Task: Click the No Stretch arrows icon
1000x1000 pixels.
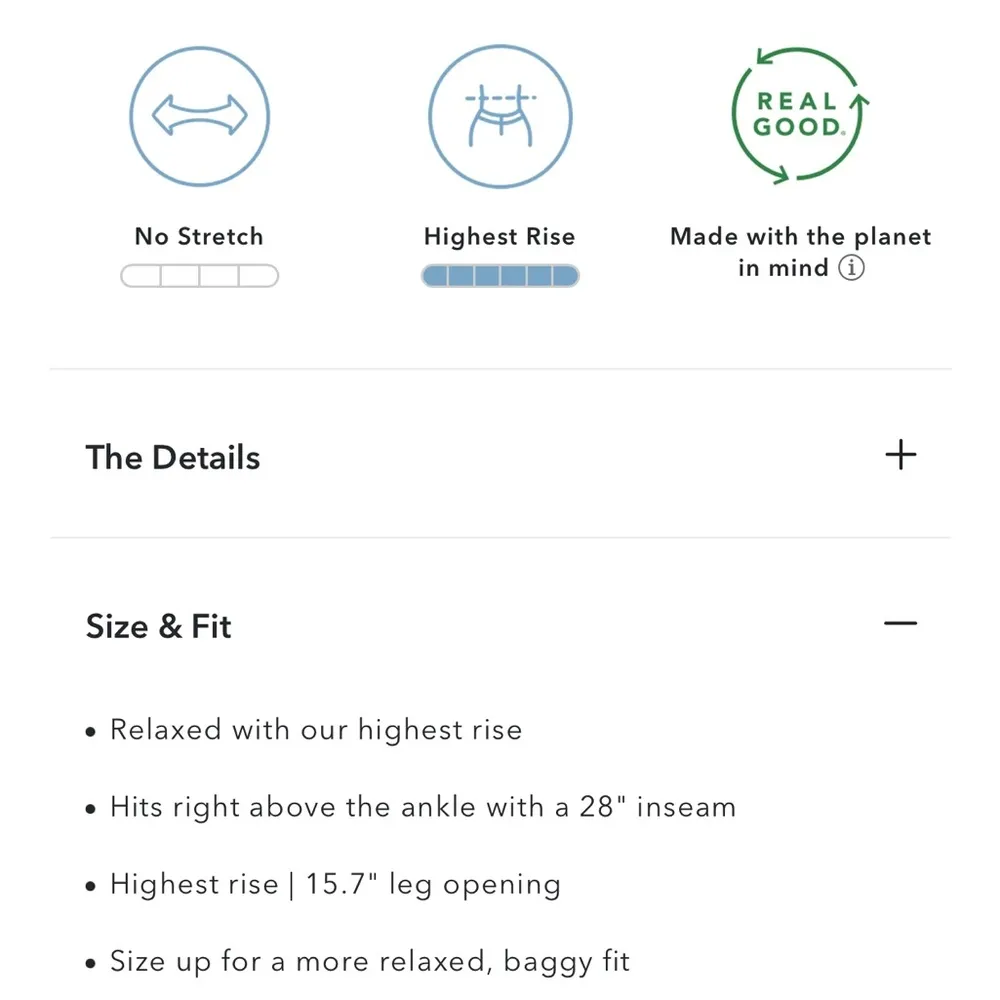Action: [x=199, y=115]
